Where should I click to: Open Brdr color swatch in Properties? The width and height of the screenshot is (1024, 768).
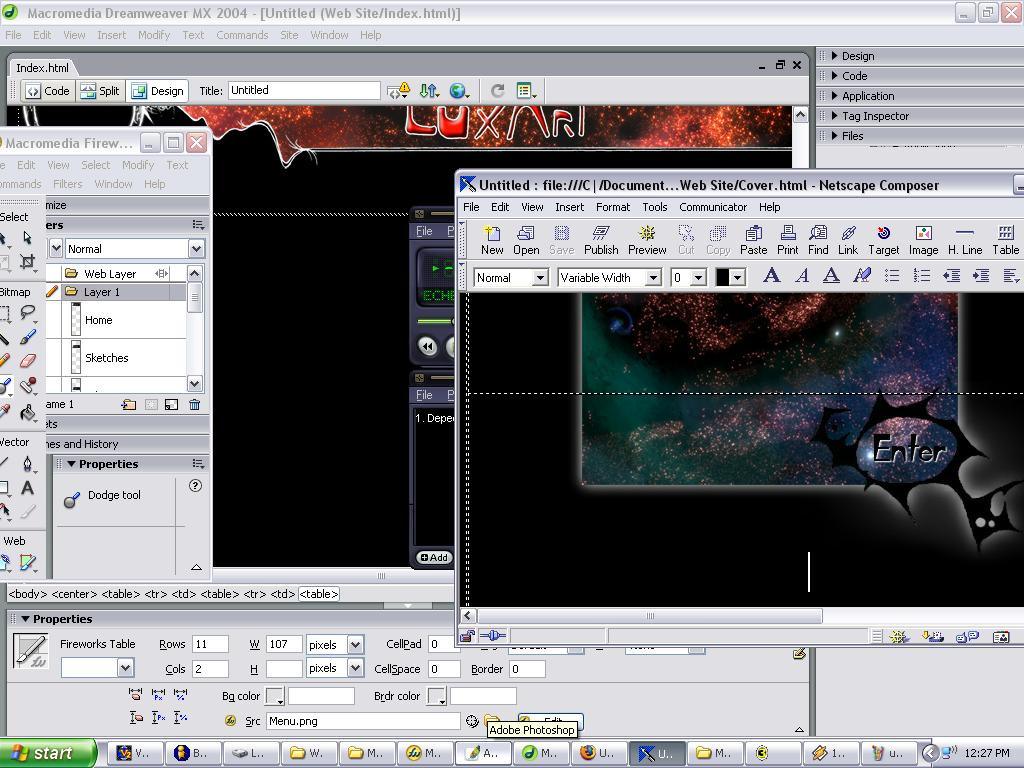click(436, 696)
